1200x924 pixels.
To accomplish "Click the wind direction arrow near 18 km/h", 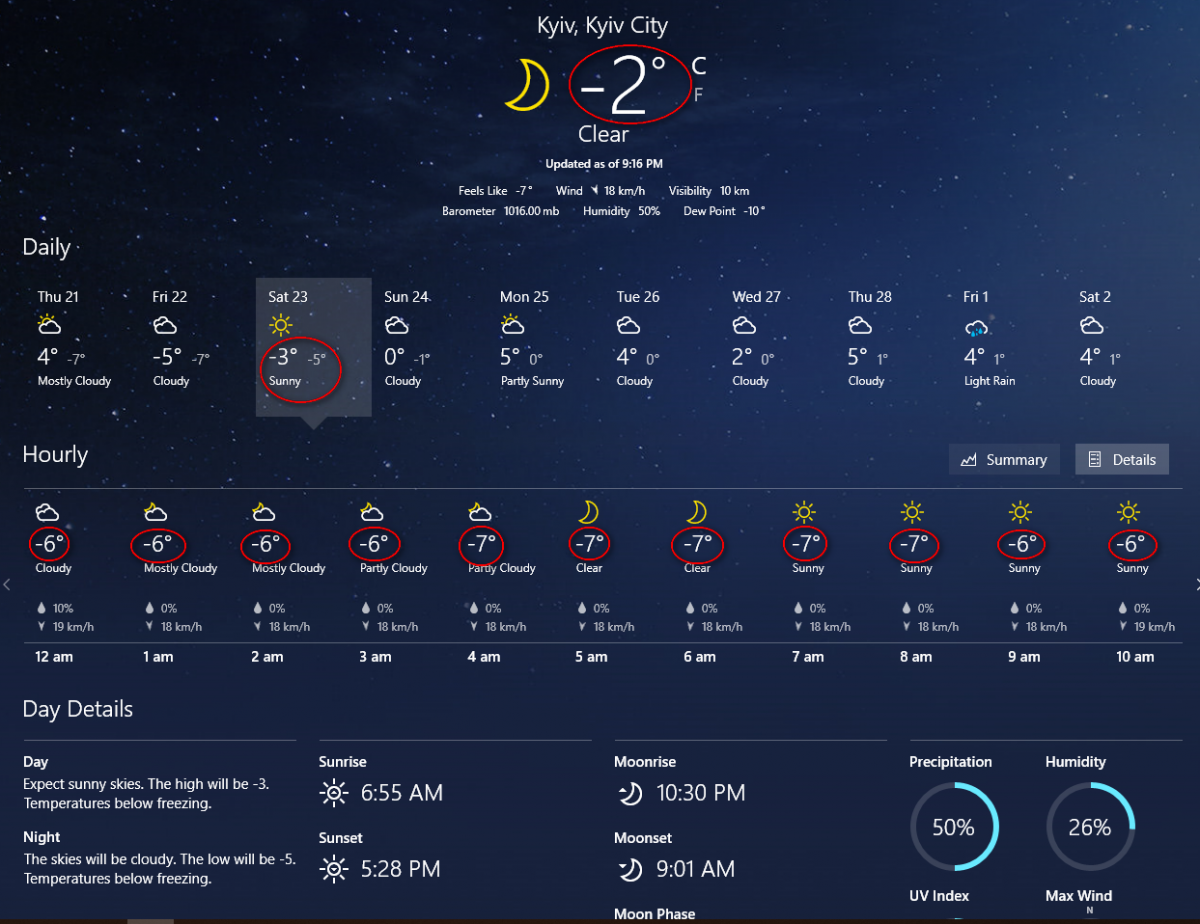I will pos(594,191).
